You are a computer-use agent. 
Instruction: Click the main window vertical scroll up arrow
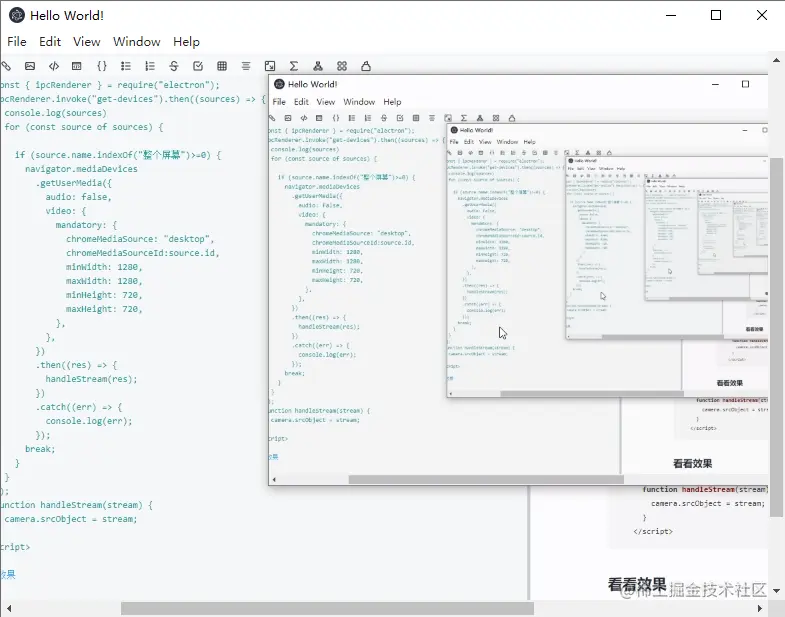pos(776,60)
